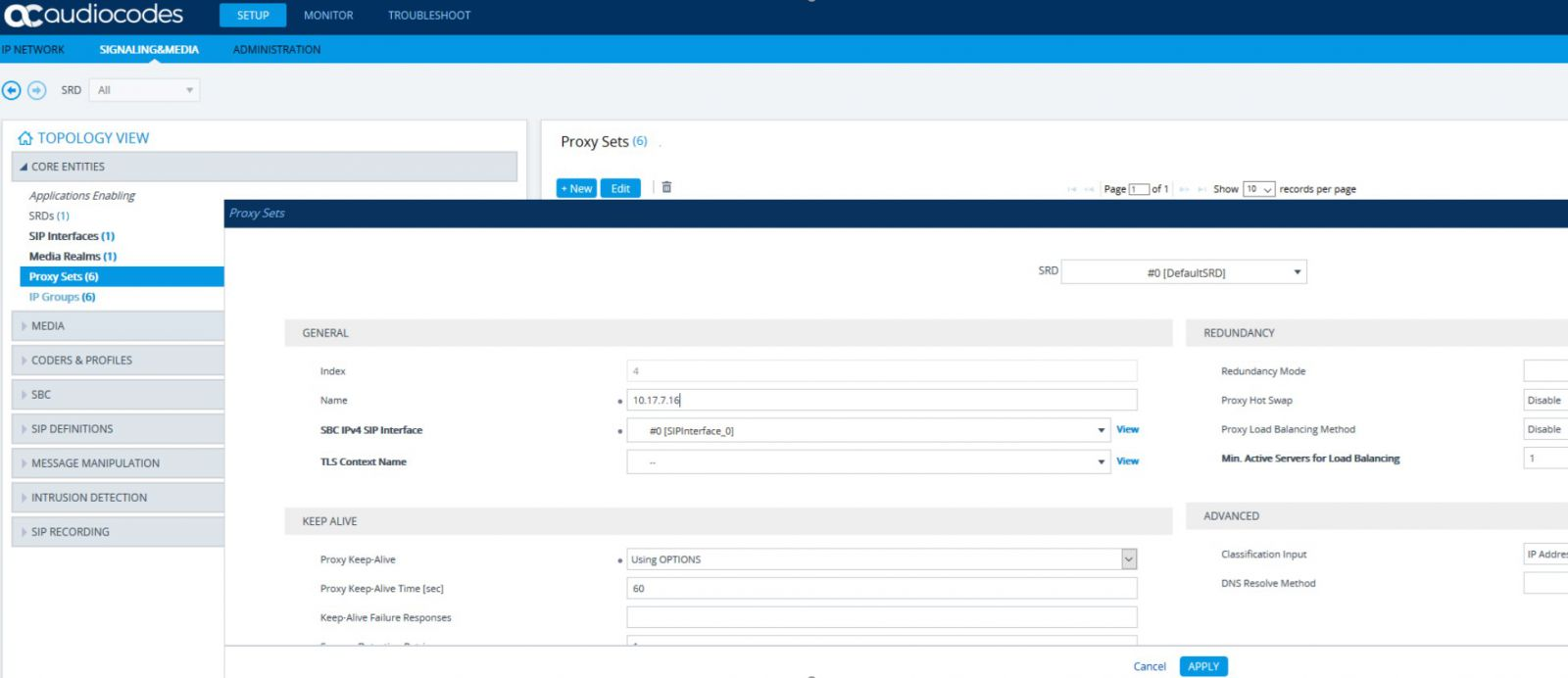1568x678 pixels.
Task: Click the trash delete icon
Action: tap(666, 187)
